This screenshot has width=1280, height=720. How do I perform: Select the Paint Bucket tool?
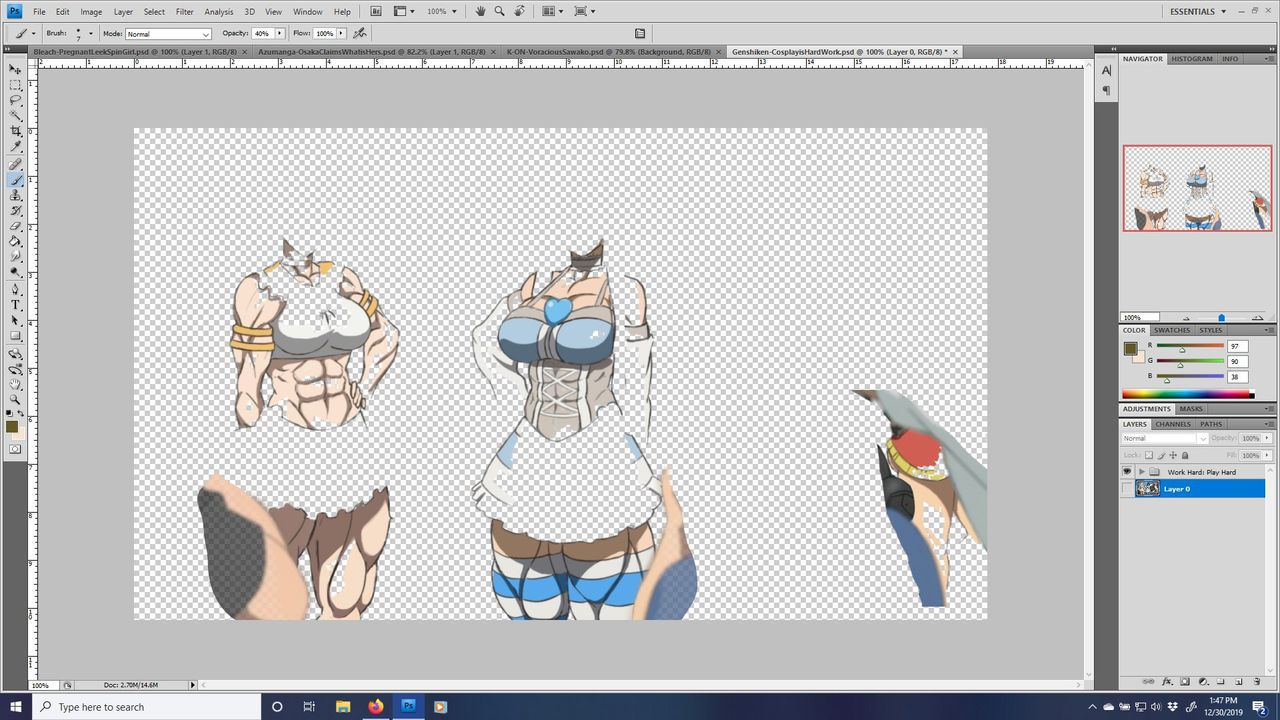15,242
